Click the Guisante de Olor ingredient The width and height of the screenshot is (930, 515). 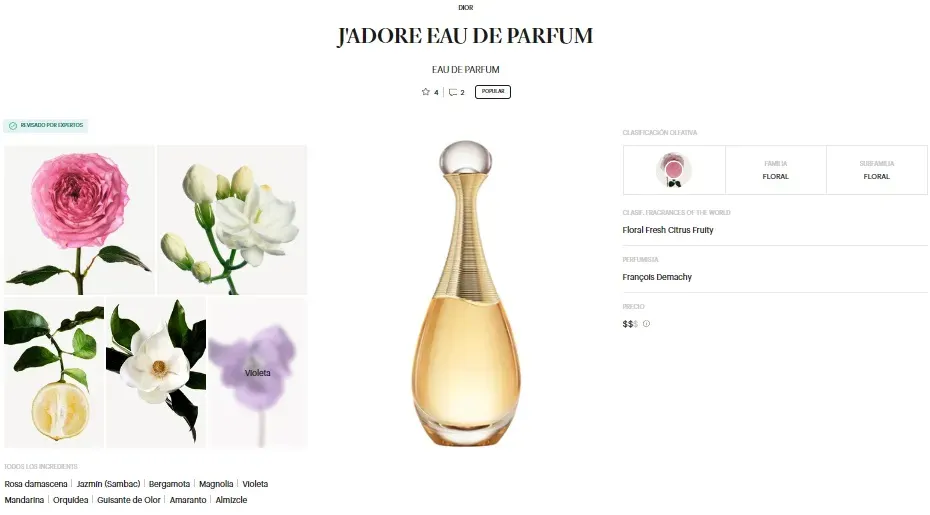[129, 500]
